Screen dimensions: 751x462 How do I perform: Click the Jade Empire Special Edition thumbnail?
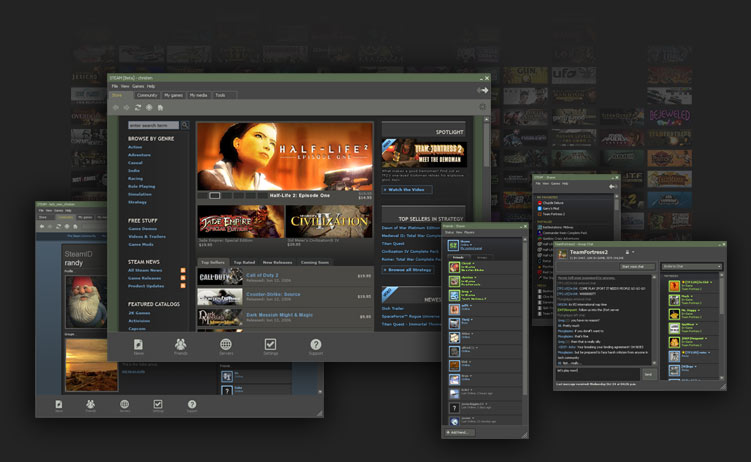tap(240, 220)
